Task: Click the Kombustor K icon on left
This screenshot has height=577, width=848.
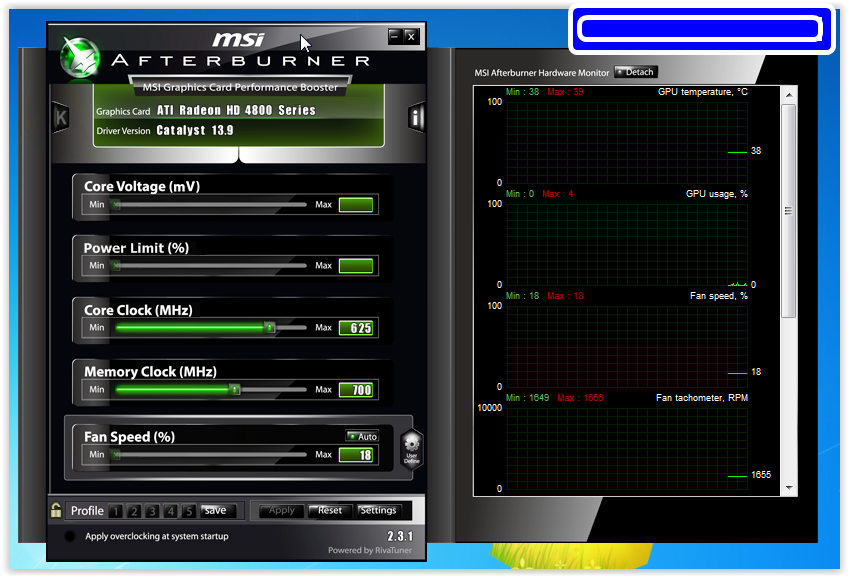Action: coord(61,117)
